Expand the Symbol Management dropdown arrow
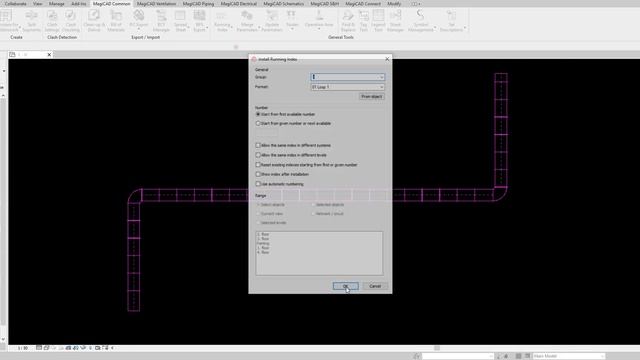This screenshot has height=360, width=640. pos(435,28)
